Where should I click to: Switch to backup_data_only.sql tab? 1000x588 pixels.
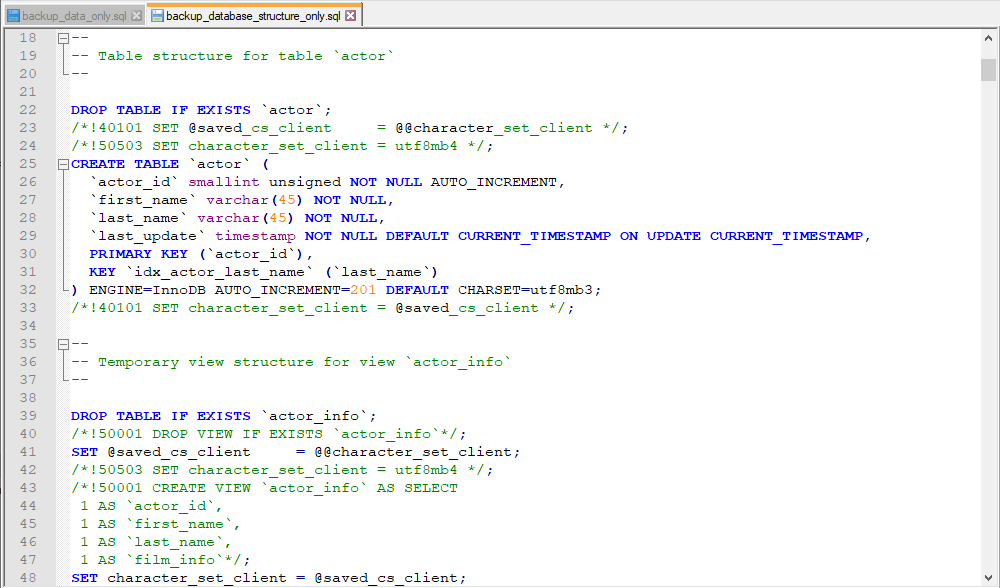(74, 16)
